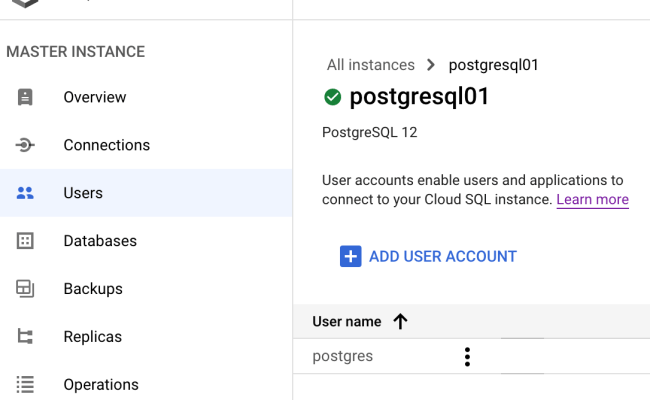This screenshot has width=650, height=400.
Task: Click the MASTER INSTANCE section label
Action: [x=75, y=52]
